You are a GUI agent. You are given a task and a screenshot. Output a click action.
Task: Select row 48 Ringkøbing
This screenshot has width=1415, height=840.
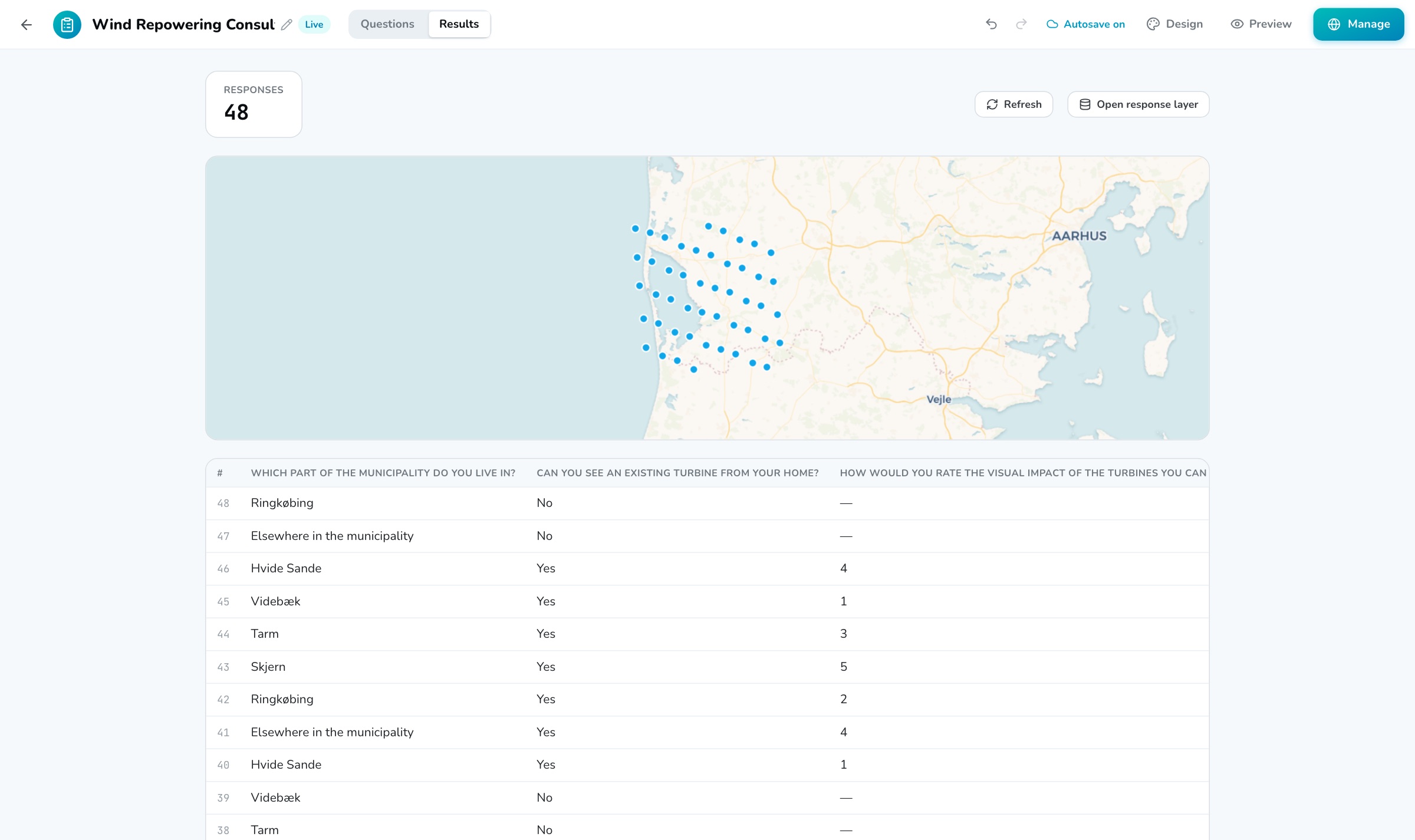(x=707, y=503)
